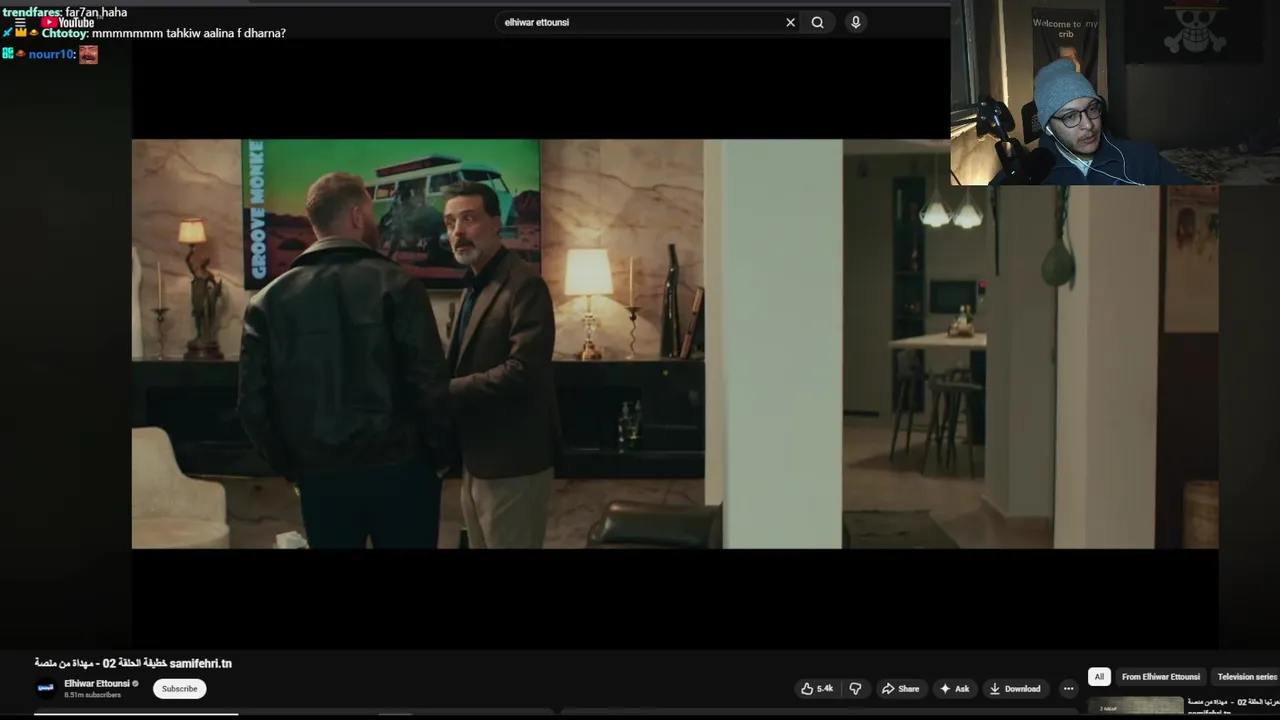Viewport: 1280px width, 720px height.
Task: Start voice search with microphone icon
Action: [x=855, y=22]
